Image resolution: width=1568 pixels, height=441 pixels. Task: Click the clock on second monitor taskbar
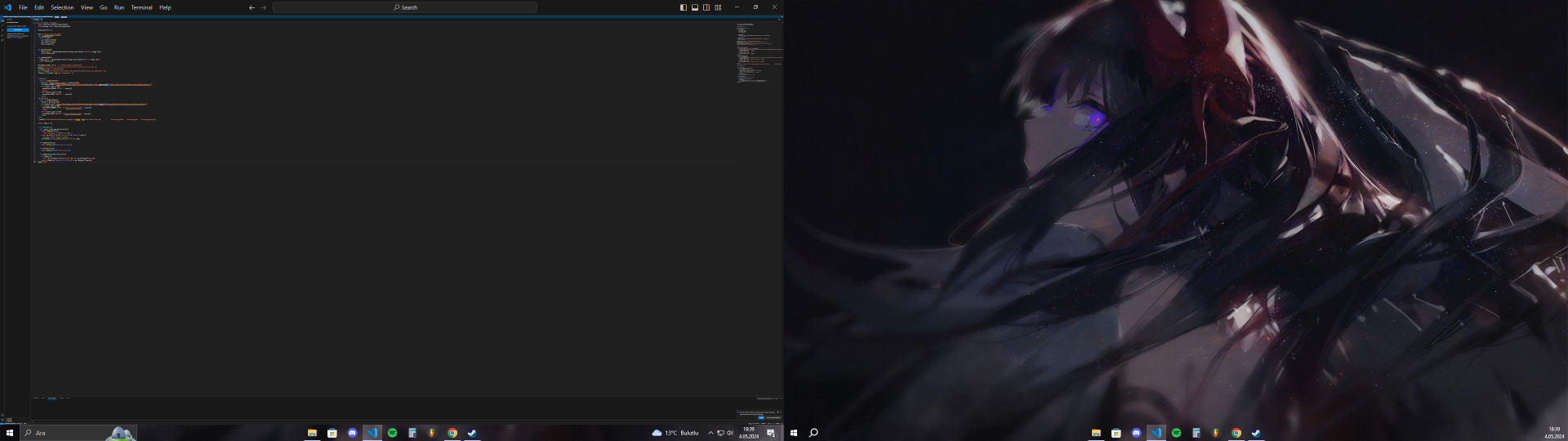[1554, 433]
